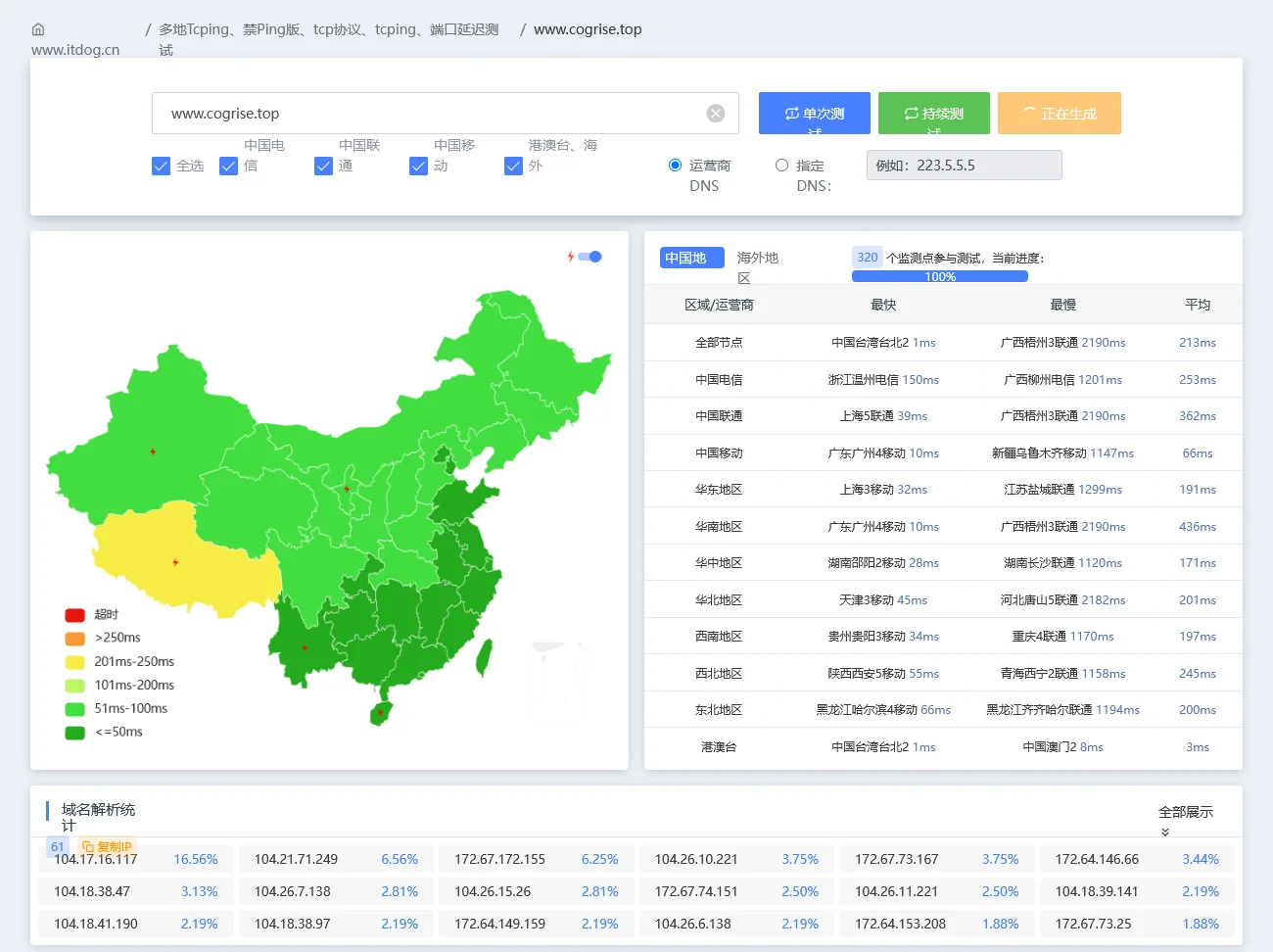
Task: Uncheck the 中国移动 checkbox
Action: click(x=418, y=166)
